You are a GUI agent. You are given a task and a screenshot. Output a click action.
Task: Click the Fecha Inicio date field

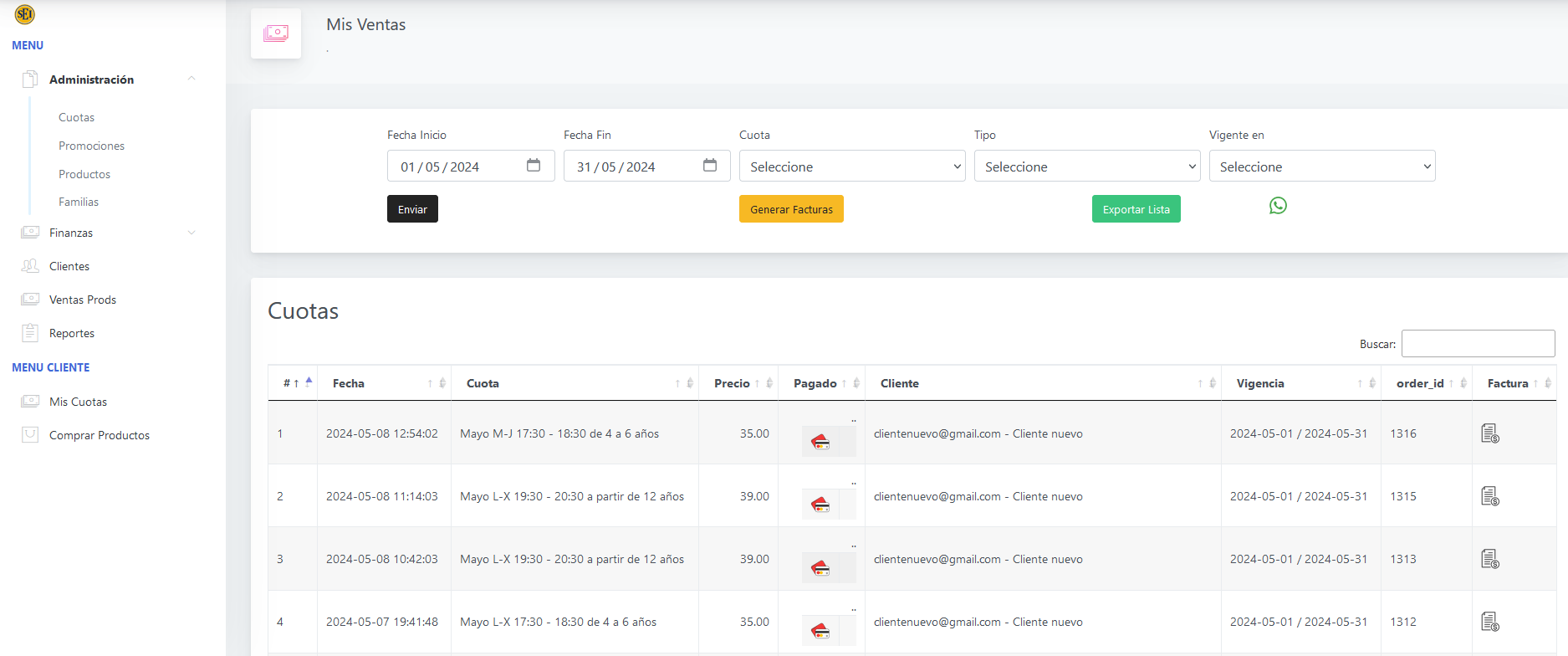click(471, 166)
